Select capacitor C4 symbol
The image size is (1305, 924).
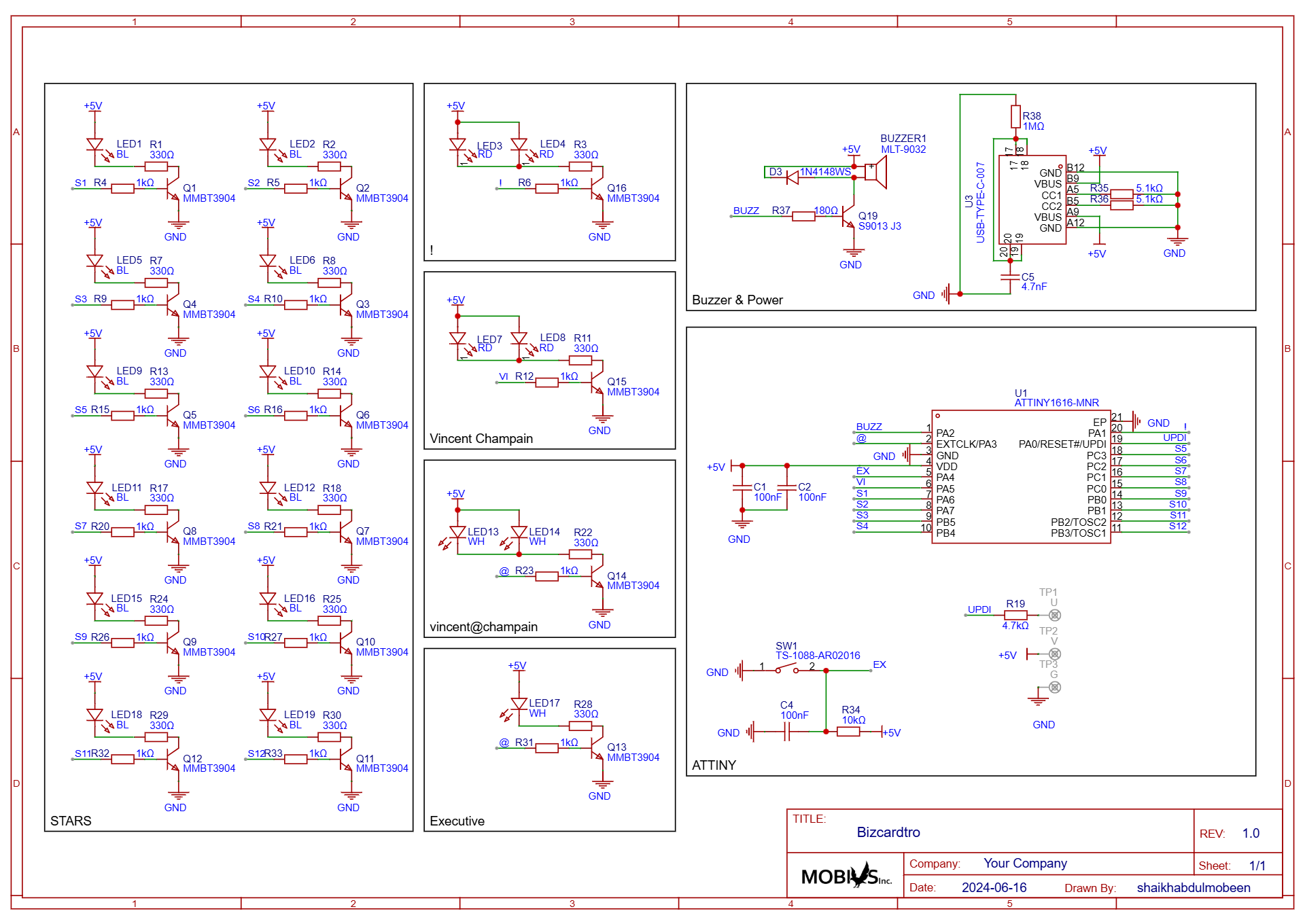click(786, 732)
